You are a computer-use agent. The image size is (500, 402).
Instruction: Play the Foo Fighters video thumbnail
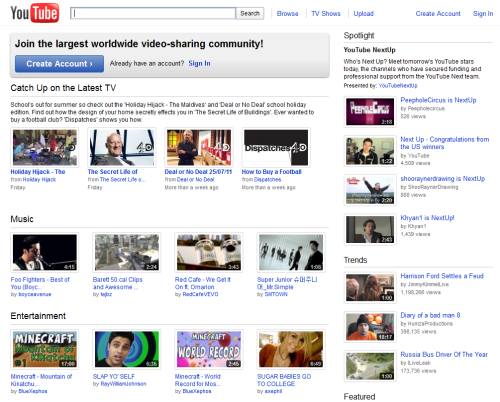point(45,252)
